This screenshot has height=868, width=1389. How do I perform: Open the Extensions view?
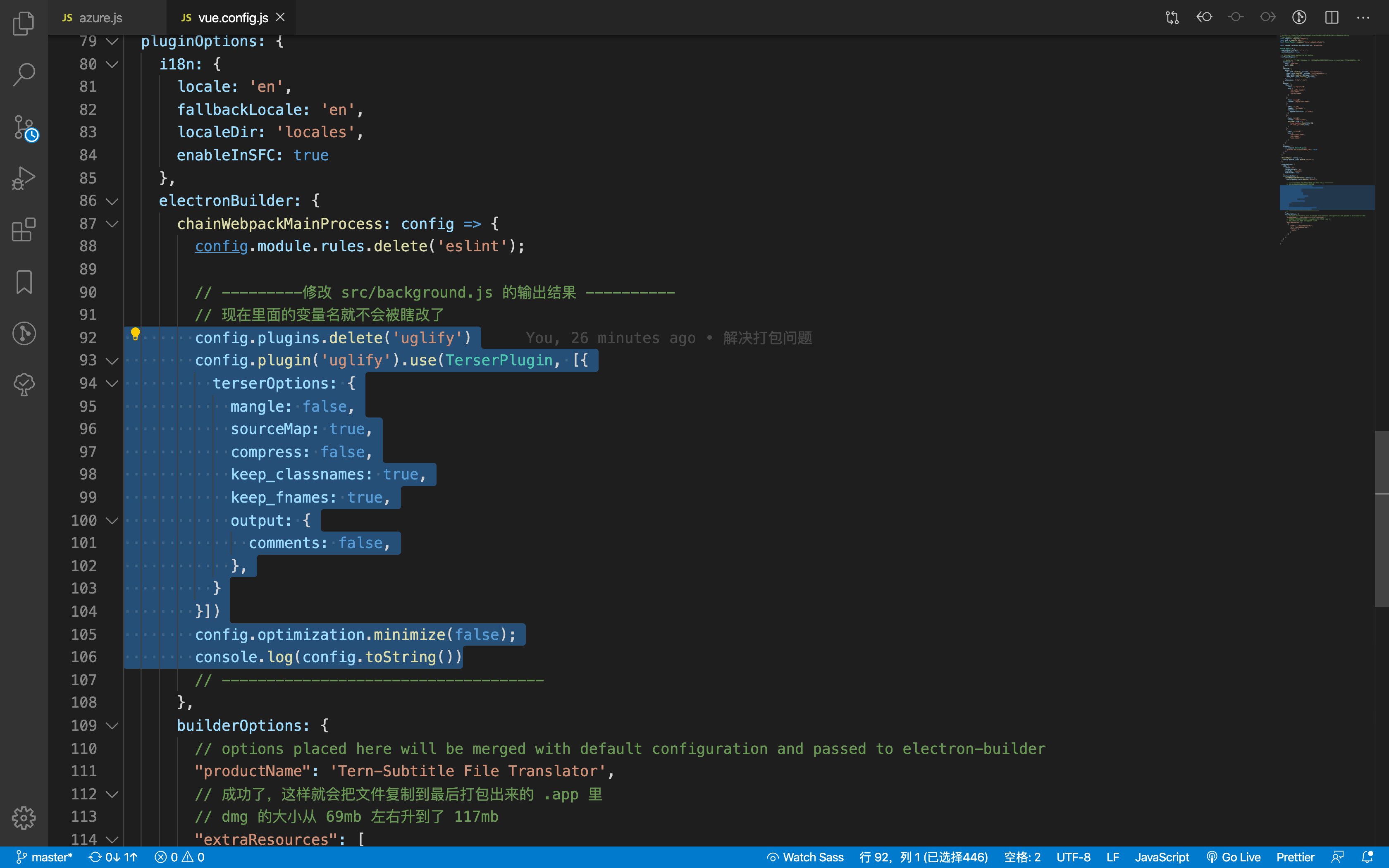coord(24,230)
